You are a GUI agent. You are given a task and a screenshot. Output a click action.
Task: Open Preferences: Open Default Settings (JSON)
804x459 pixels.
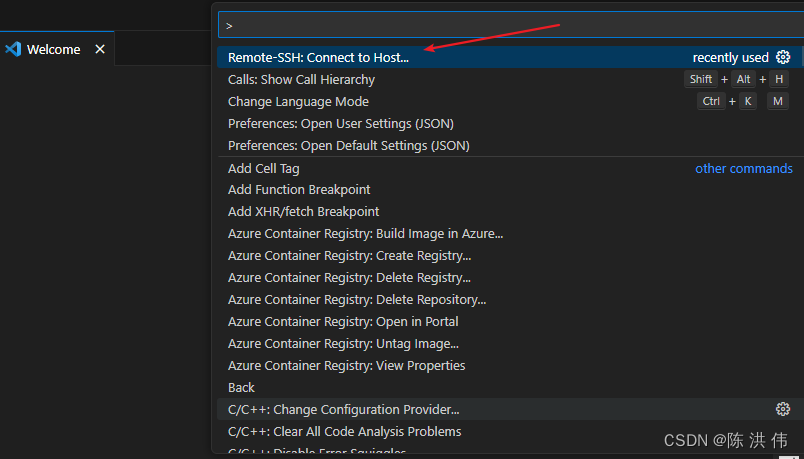tap(348, 145)
